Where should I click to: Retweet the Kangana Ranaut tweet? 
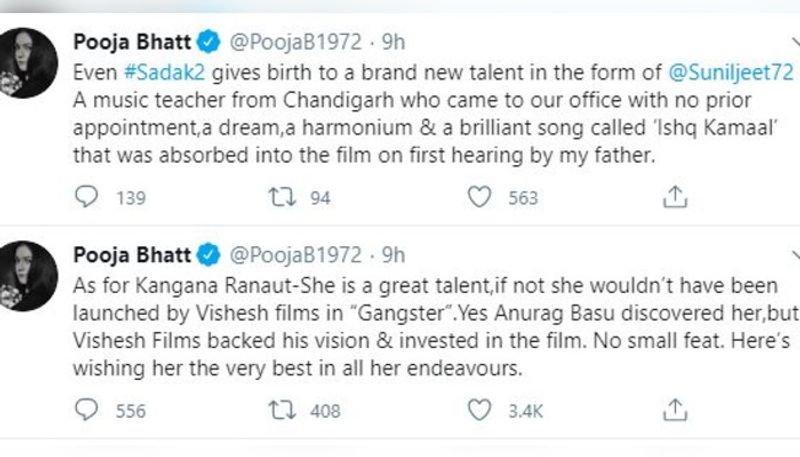282,410
